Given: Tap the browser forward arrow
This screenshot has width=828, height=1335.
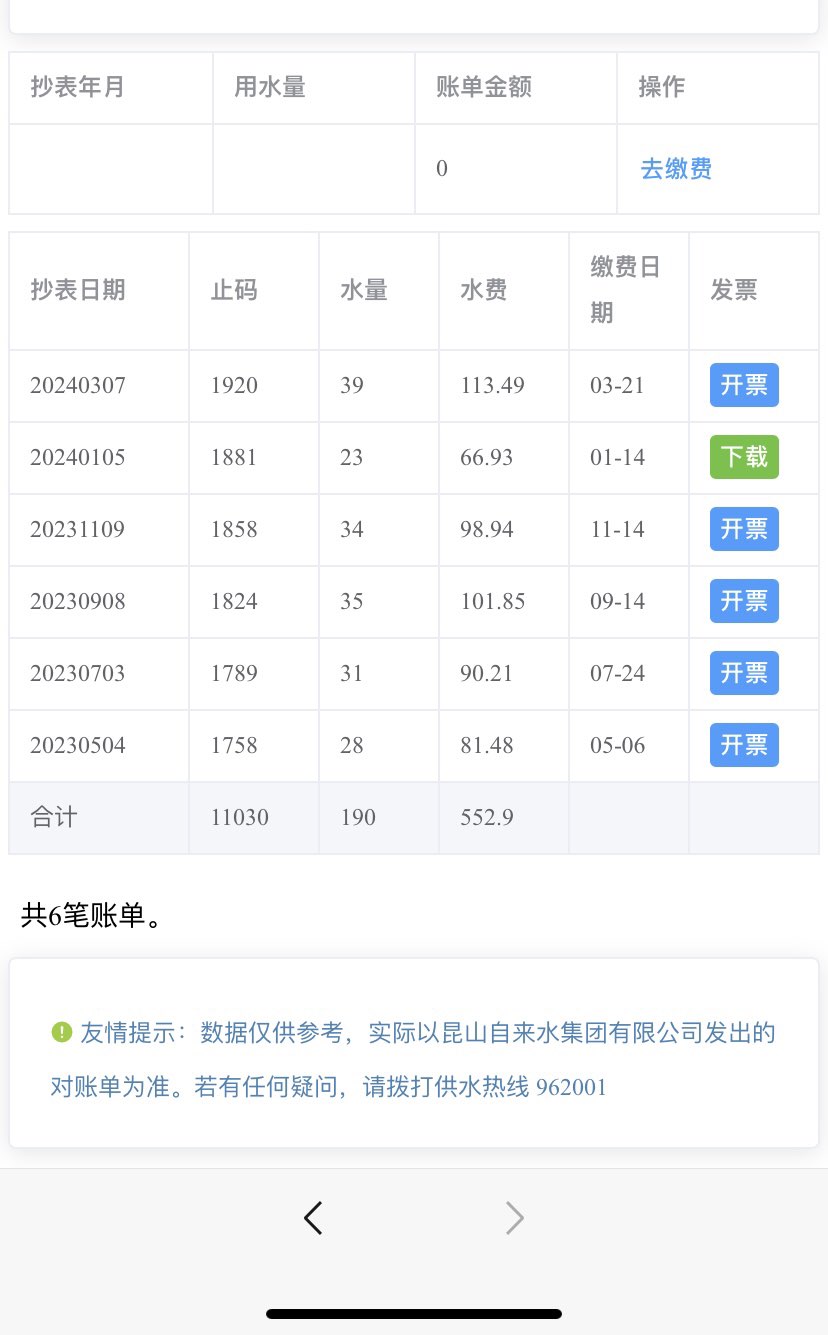Looking at the screenshot, I should point(514,1217).
